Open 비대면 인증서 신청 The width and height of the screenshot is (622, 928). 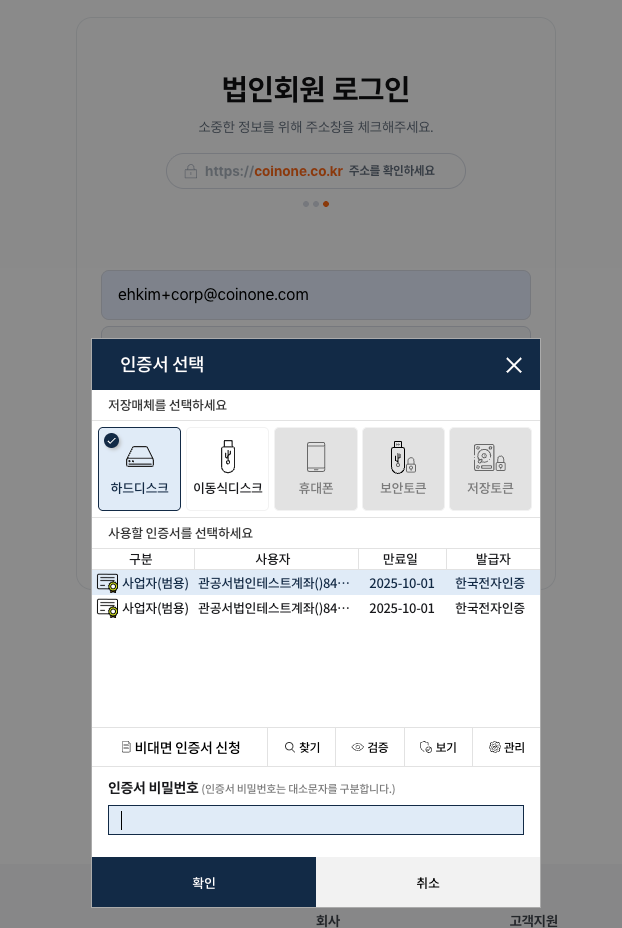pos(180,747)
